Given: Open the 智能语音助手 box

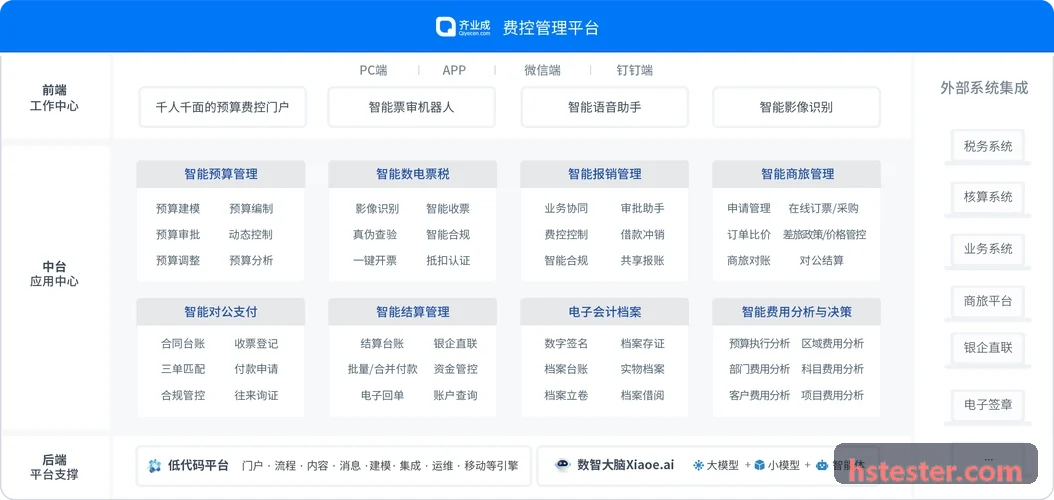Looking at the screenshot, I should (604, 107).
